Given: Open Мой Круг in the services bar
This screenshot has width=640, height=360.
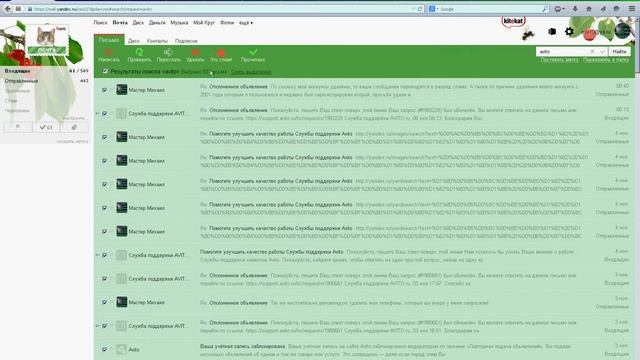Looking at the screenshot, I should (x=204, y=23).
